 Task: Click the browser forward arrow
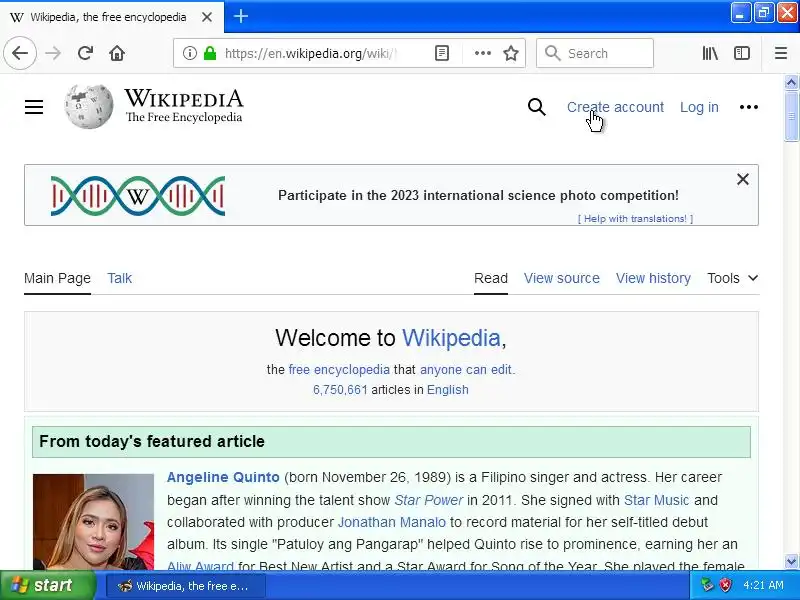point(53,53)
